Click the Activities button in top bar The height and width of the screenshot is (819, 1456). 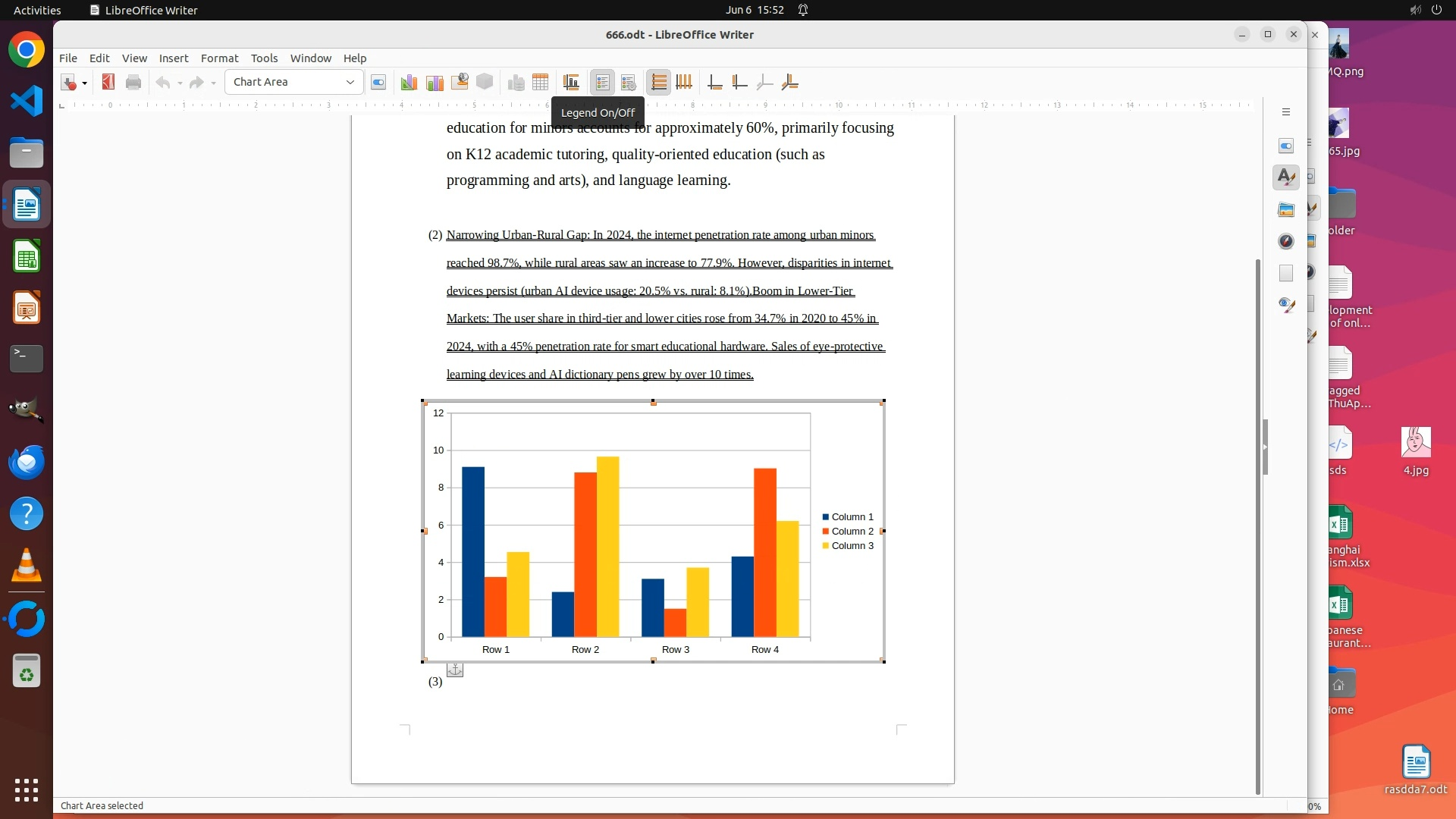37,10
